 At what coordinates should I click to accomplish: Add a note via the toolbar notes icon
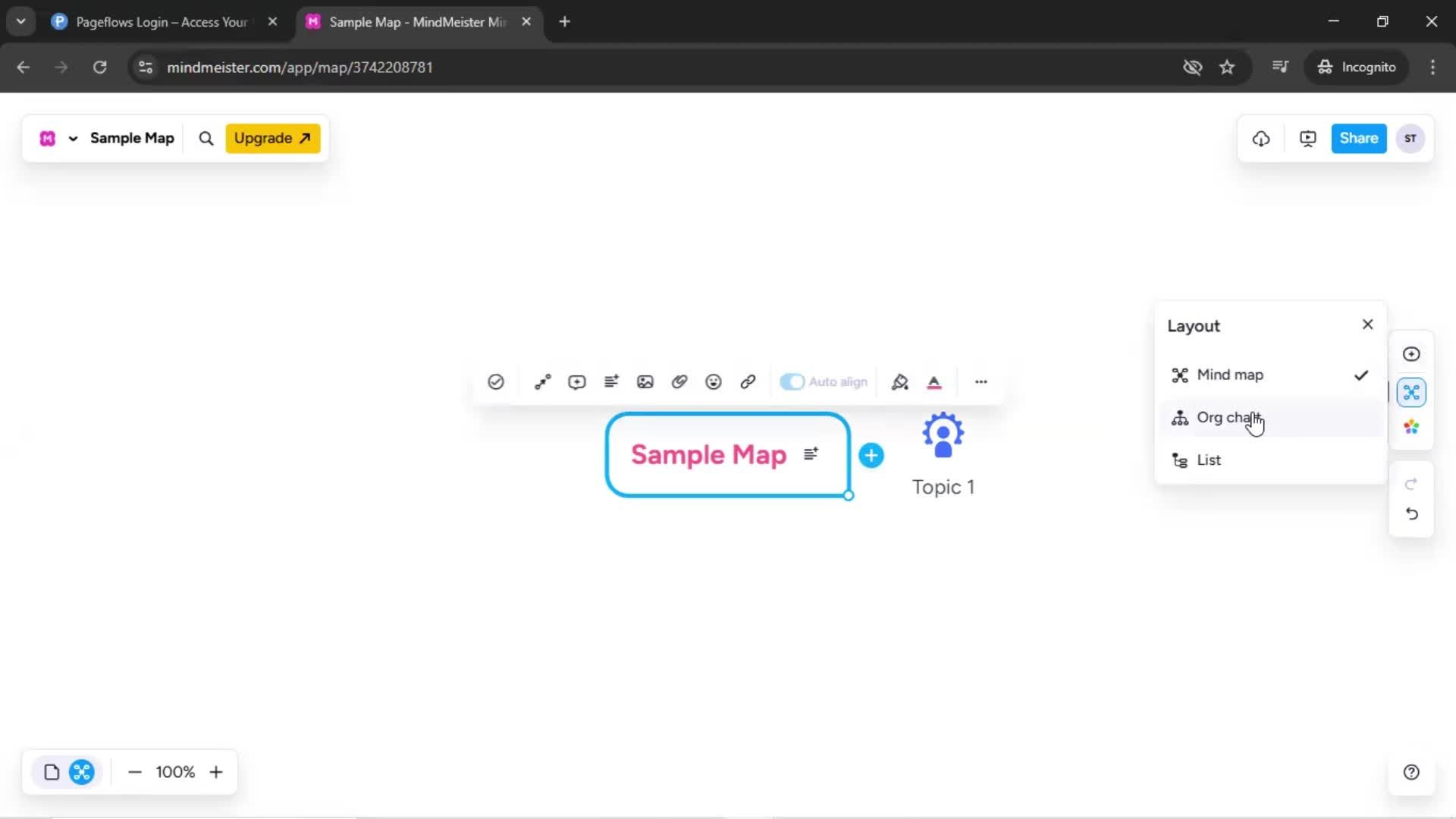point(611,381)
